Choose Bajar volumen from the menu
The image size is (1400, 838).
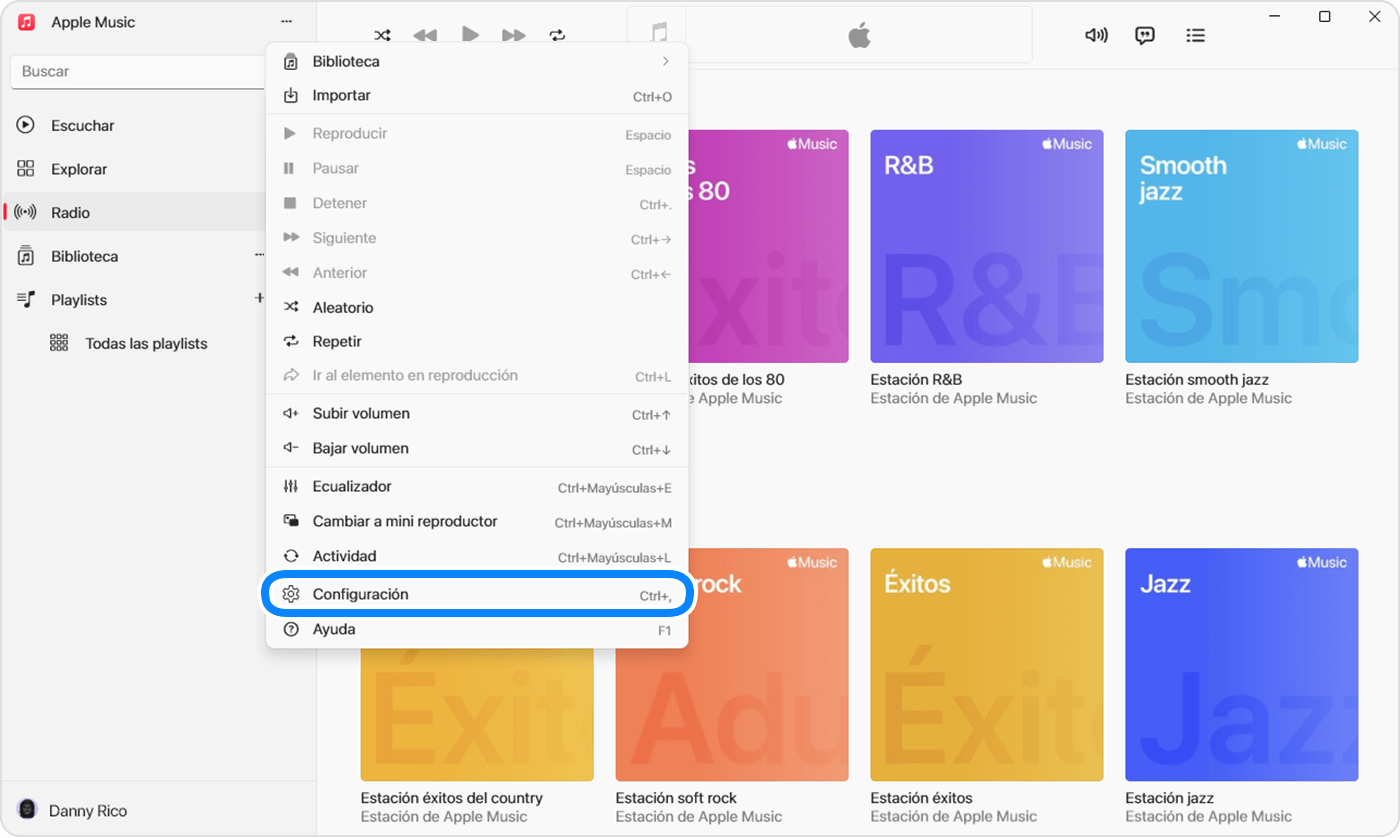pyautogui.click(x=477, y=448)
